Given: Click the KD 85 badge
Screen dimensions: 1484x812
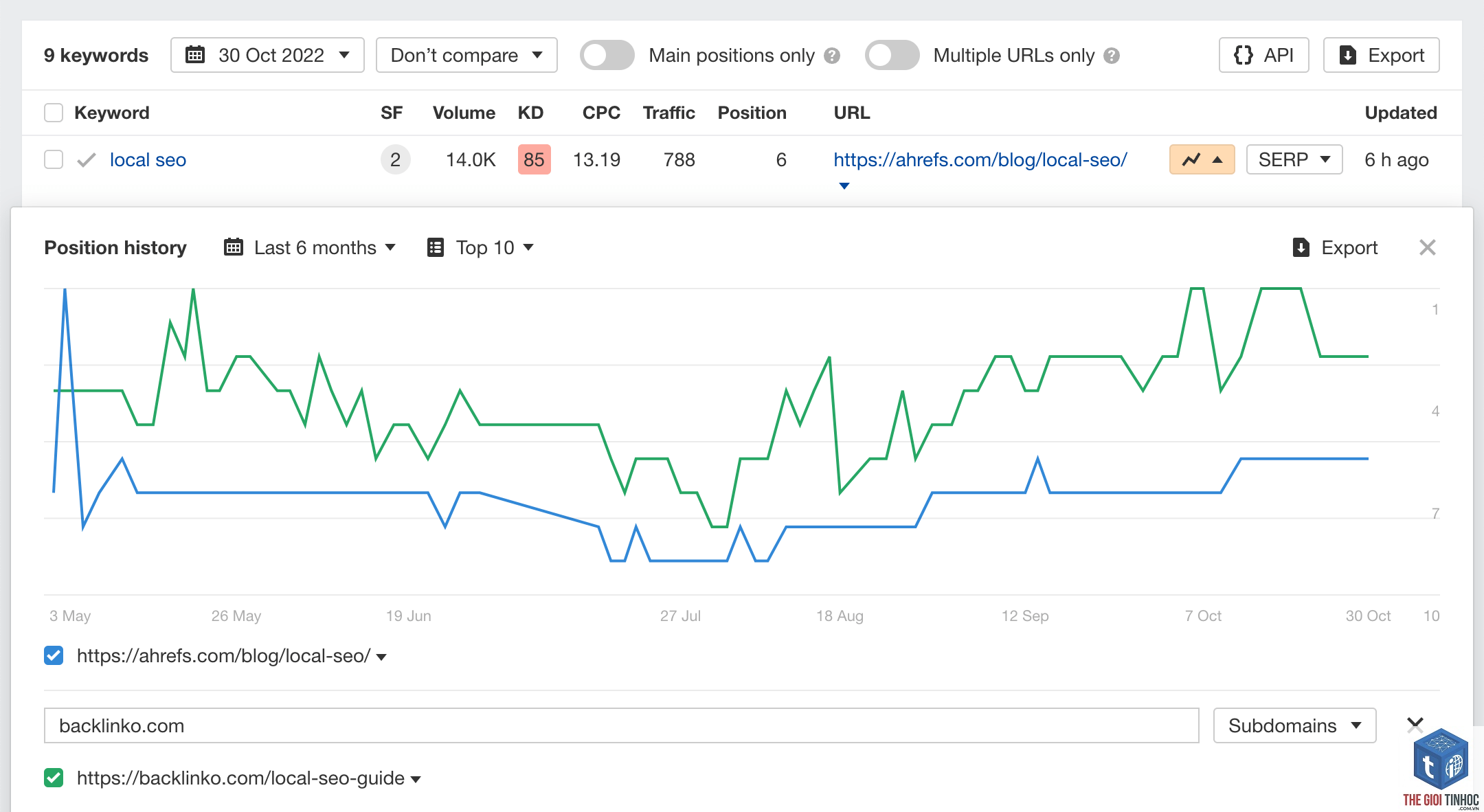Looking at the screenshot, I should pyautogui.click(x=534, y=160).
